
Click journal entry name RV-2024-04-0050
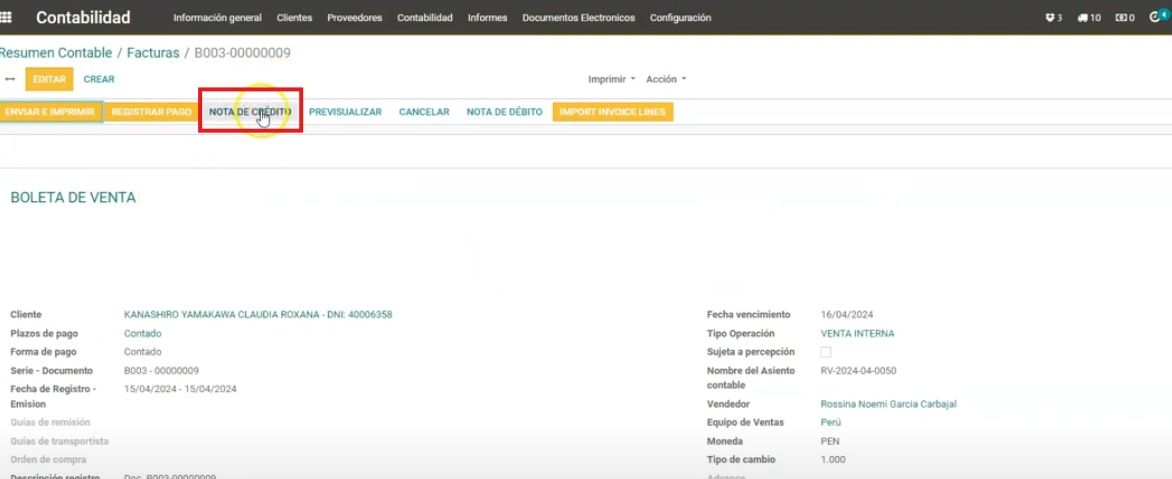[x=859, y=371]
